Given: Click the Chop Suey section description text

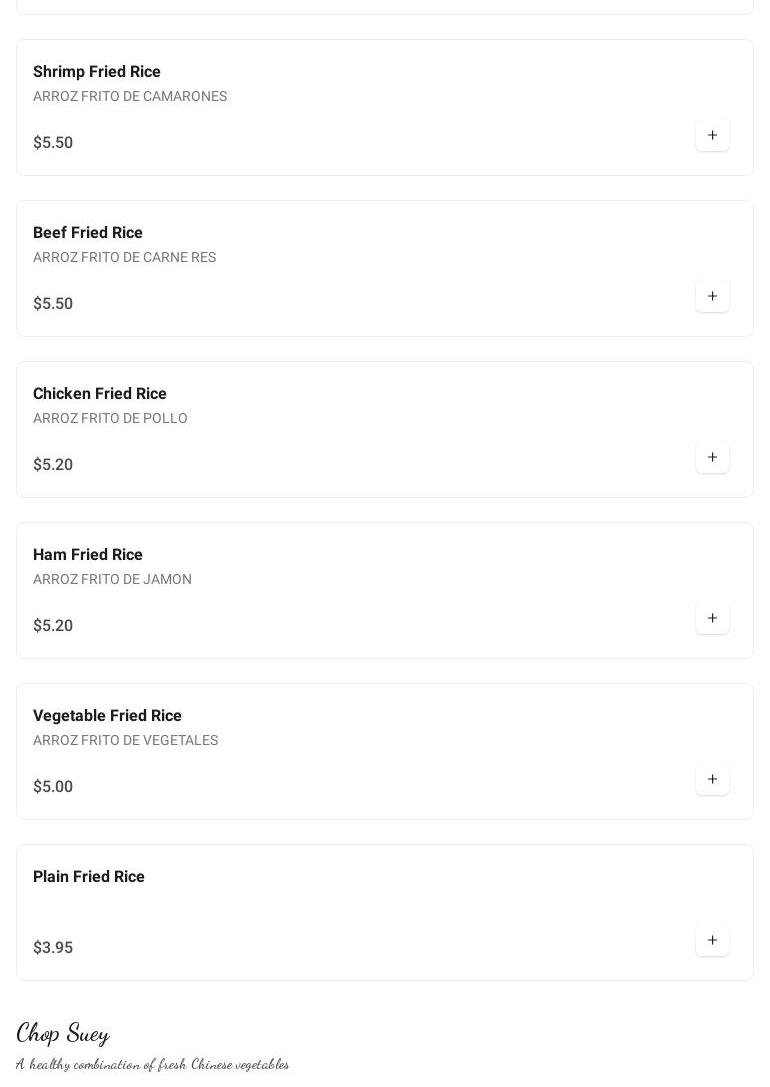Looking at the screenshot, I should [x=152, y=1064].
